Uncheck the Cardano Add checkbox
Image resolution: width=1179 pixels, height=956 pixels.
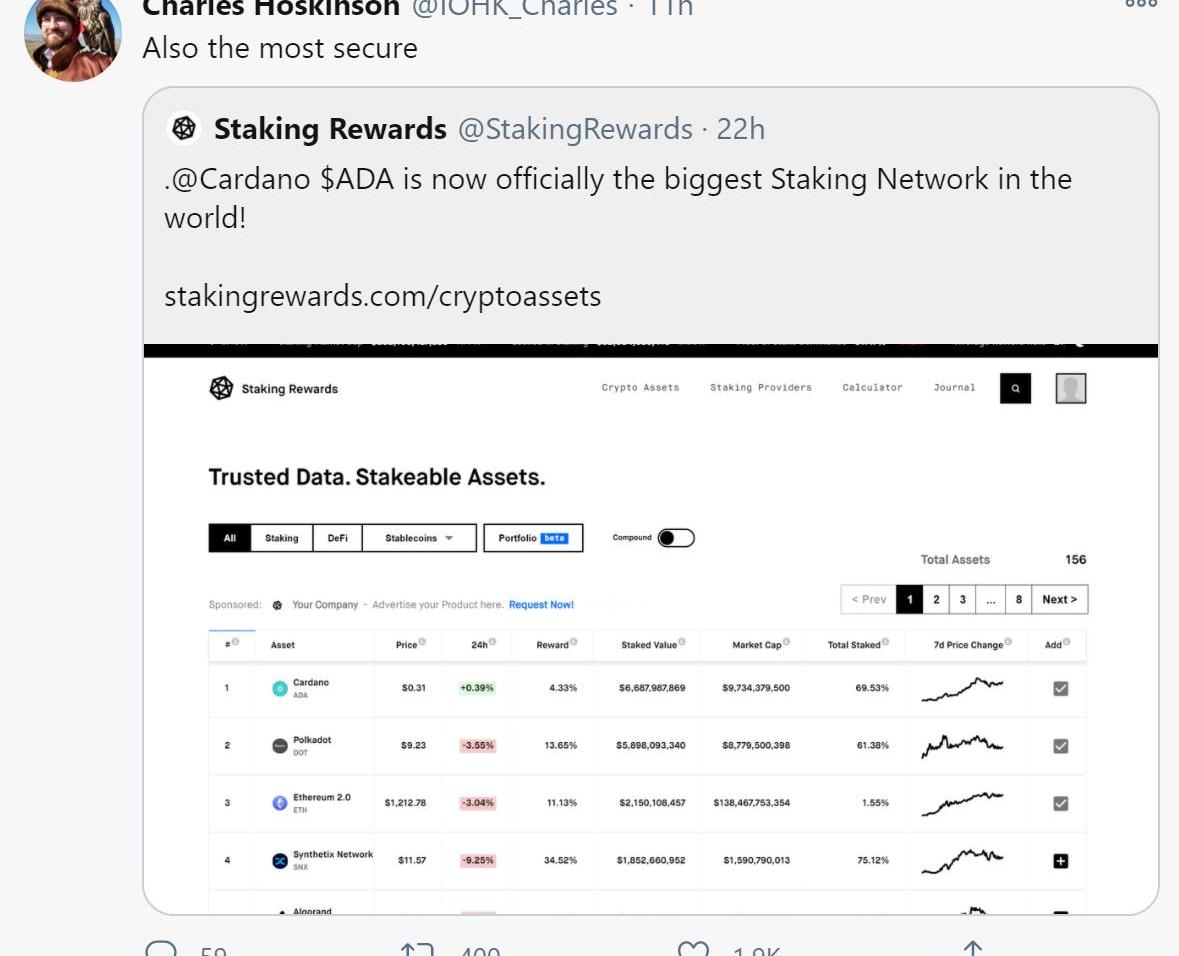1060,688
